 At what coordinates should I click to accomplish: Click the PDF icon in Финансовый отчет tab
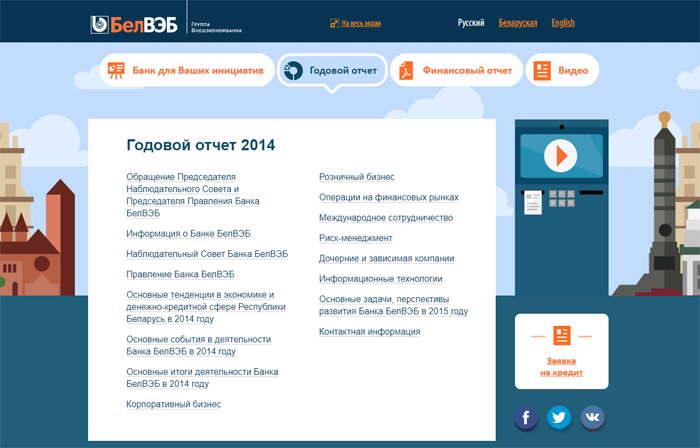tap(407, 71)
